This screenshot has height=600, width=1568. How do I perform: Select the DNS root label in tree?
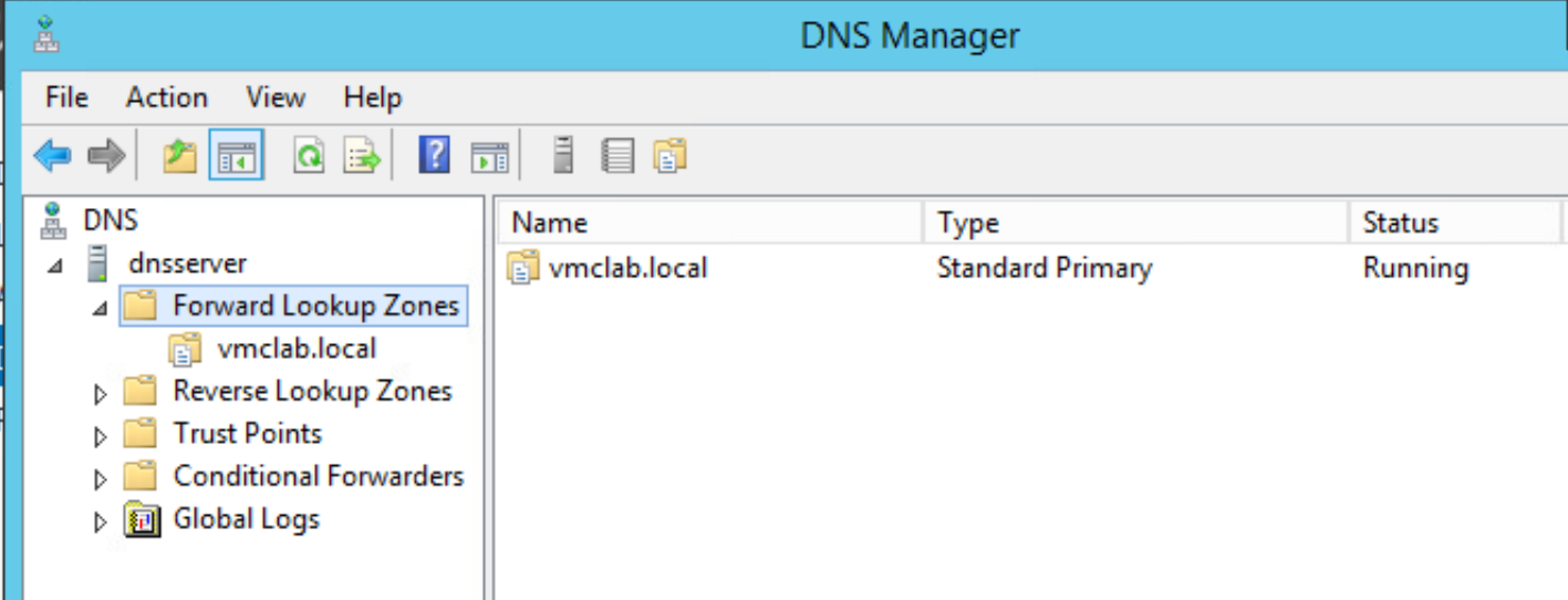pos(111,220)
